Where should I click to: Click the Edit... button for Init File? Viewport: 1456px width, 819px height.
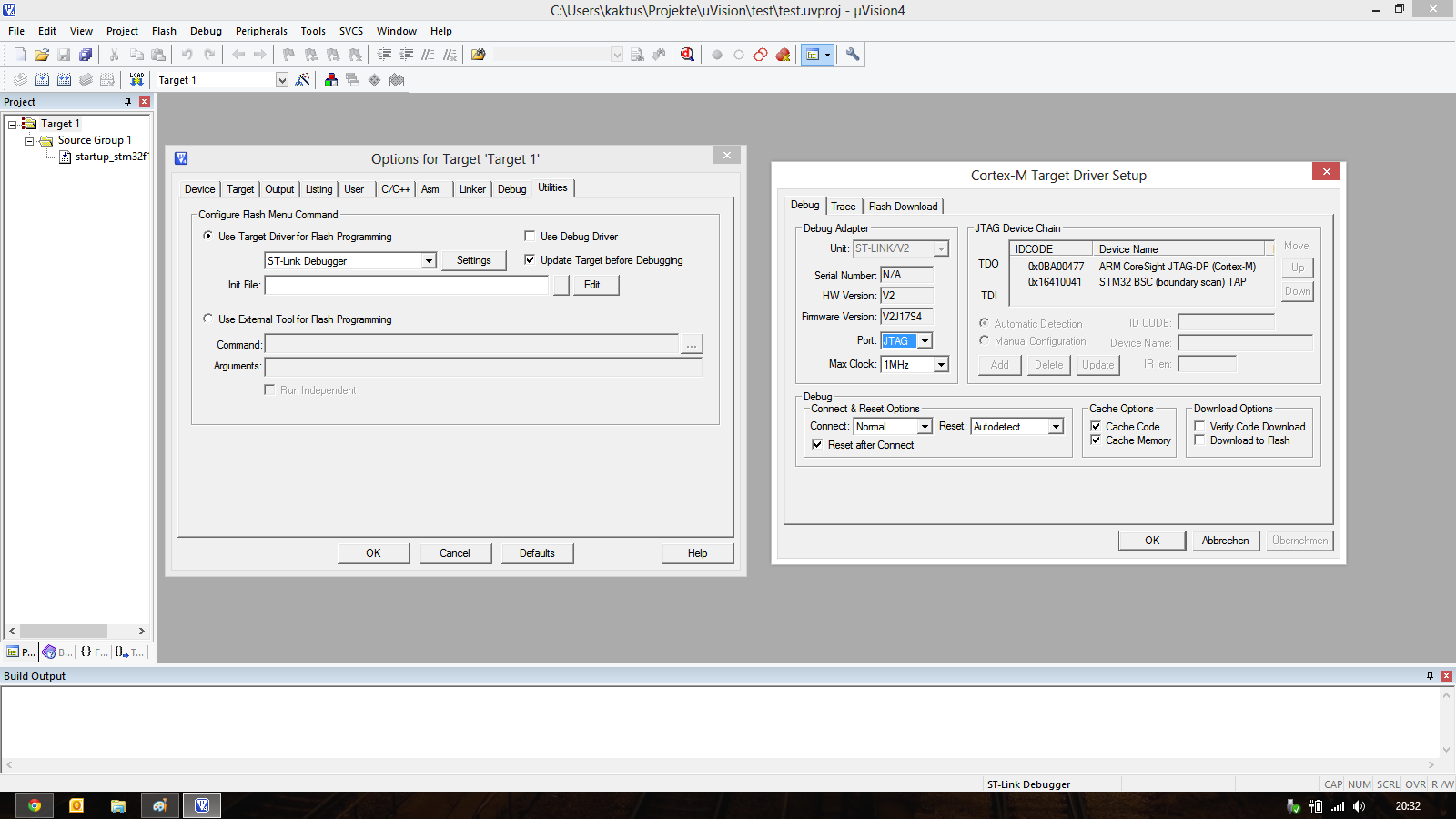[596, 285]
